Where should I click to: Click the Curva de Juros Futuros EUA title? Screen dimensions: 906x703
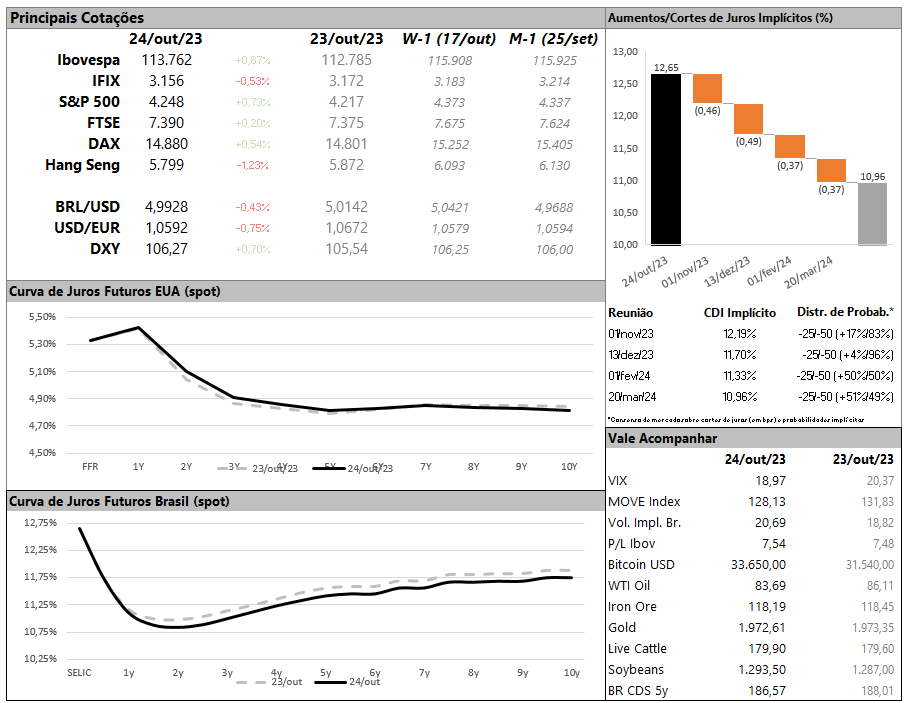pyautogui.click(x=115, y=292)
